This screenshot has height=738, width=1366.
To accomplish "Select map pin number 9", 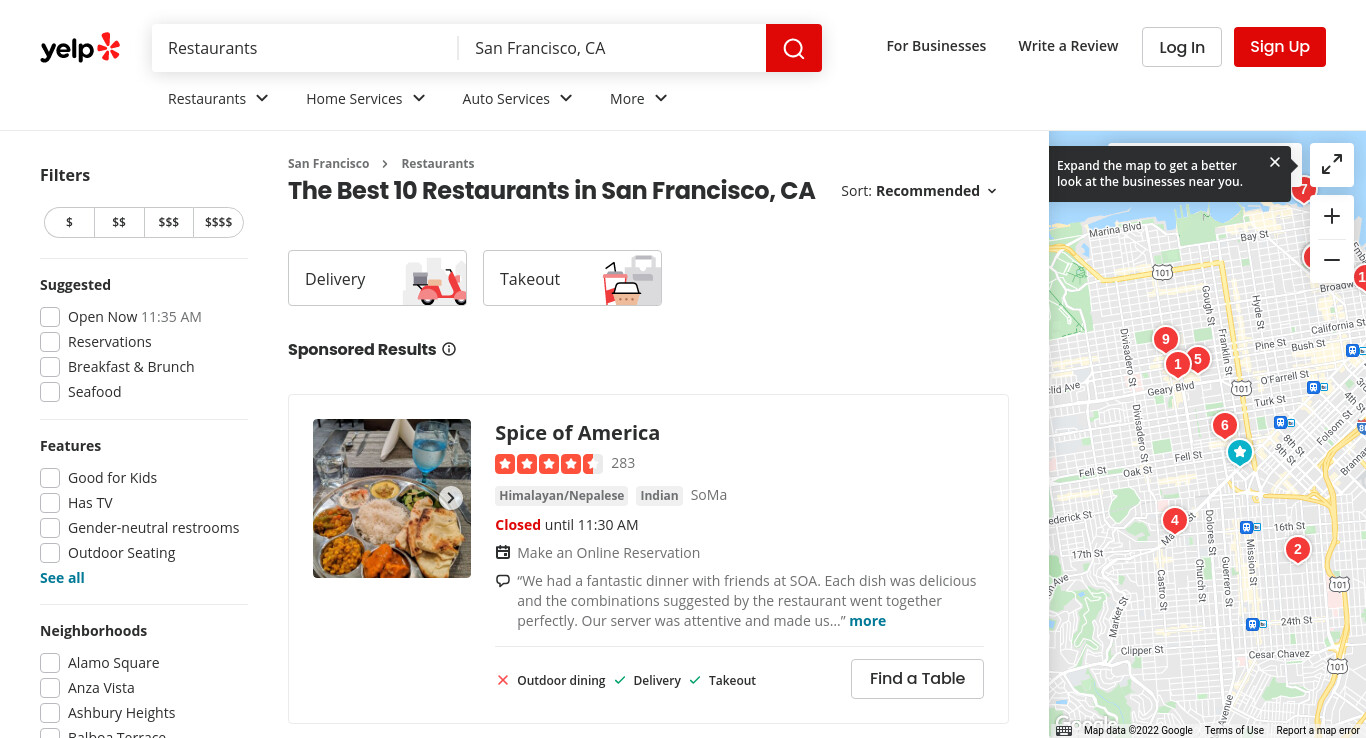I will pos(1165,340).
